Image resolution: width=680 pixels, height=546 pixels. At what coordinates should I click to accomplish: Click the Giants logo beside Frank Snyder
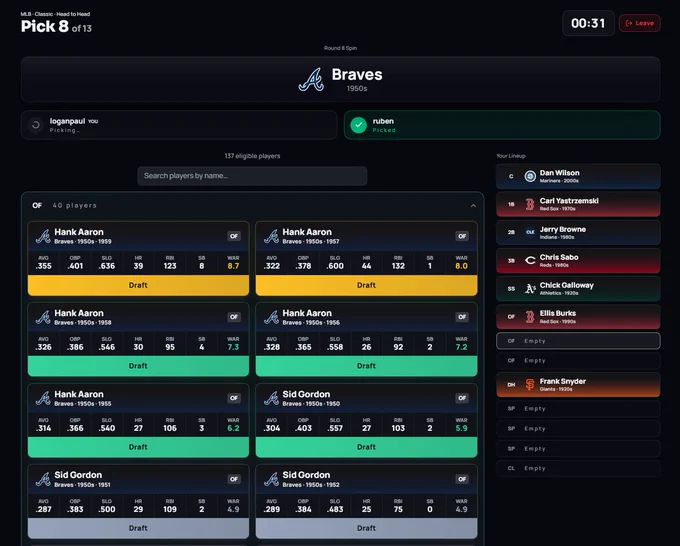530,384
